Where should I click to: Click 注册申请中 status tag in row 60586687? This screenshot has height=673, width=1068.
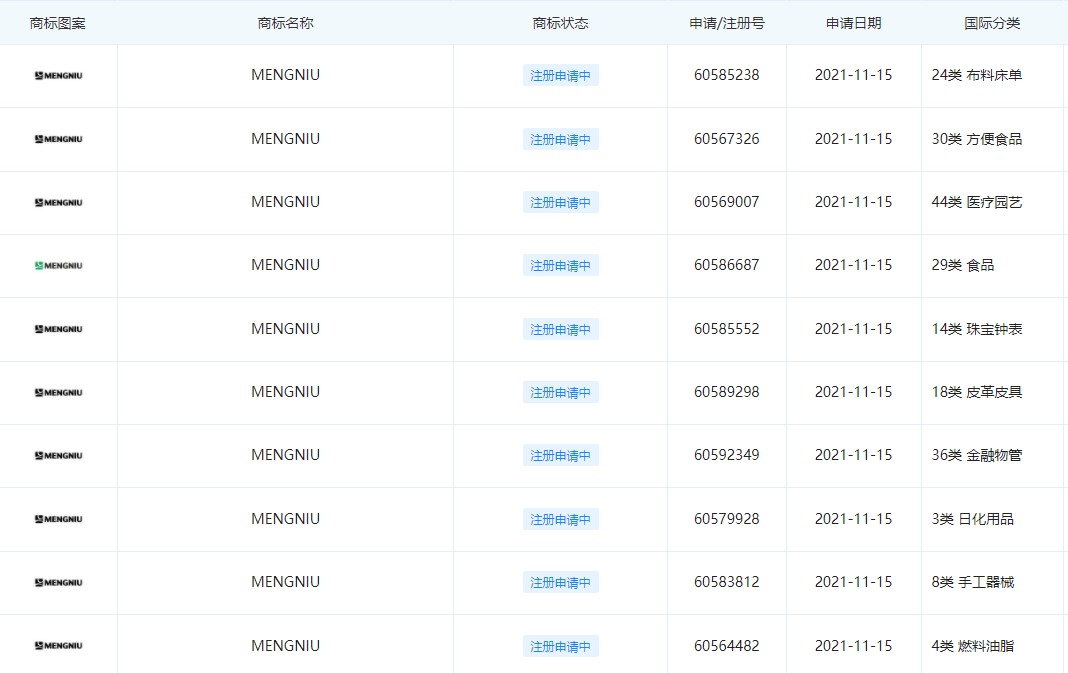click(x=561, y=266)
